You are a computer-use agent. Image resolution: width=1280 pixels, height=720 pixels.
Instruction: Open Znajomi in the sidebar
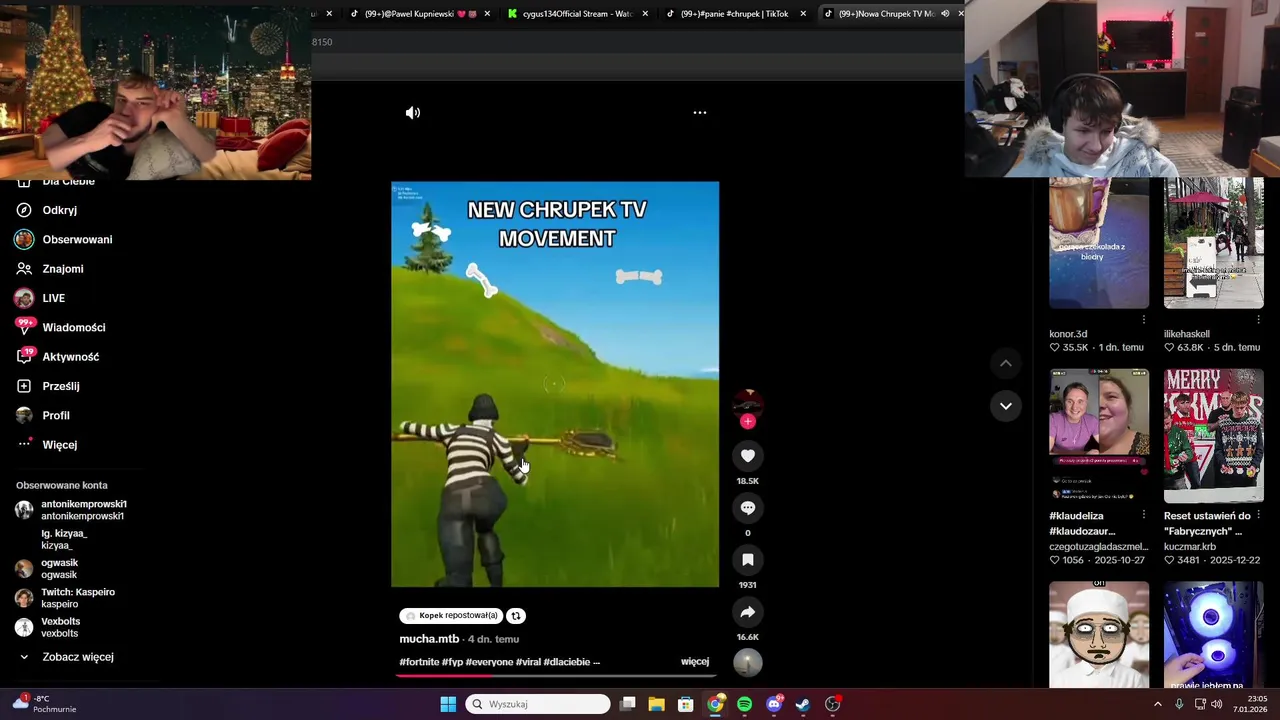[63, 269]
